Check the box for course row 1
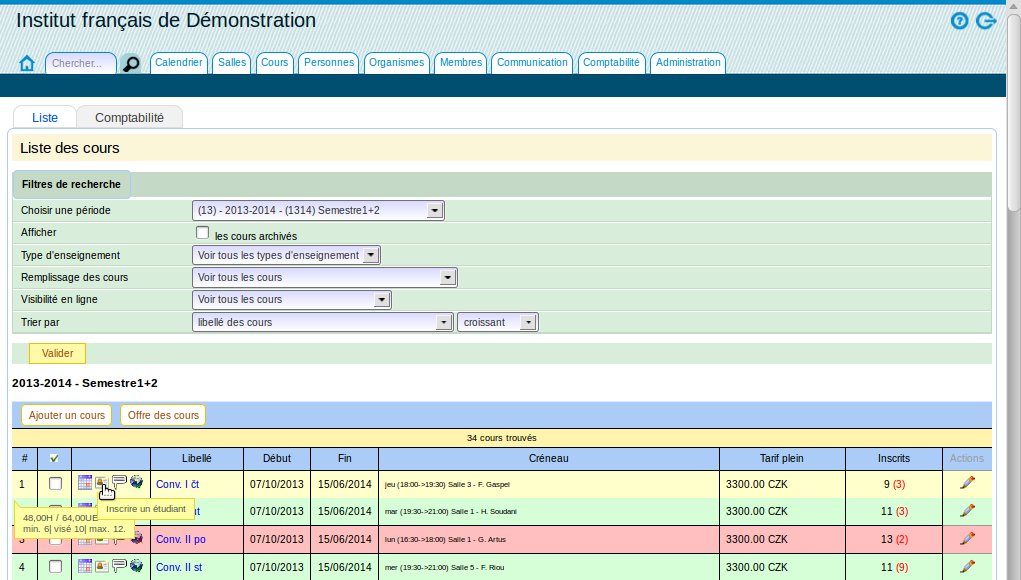Image resolution: width=1021 pixels, height=580 pixels. point(55,484)
